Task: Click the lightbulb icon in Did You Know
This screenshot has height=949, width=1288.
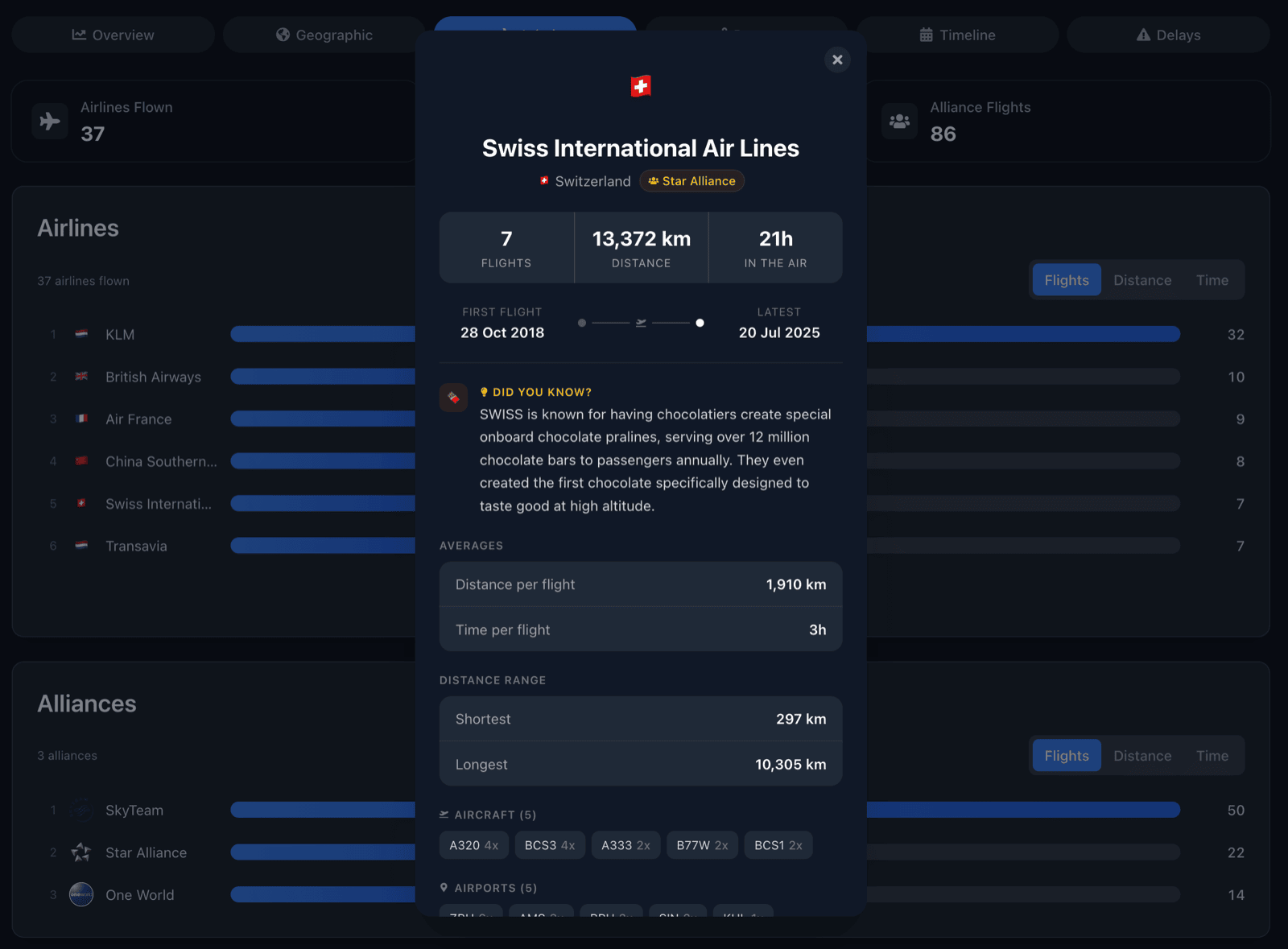Action: click(484, 392)
